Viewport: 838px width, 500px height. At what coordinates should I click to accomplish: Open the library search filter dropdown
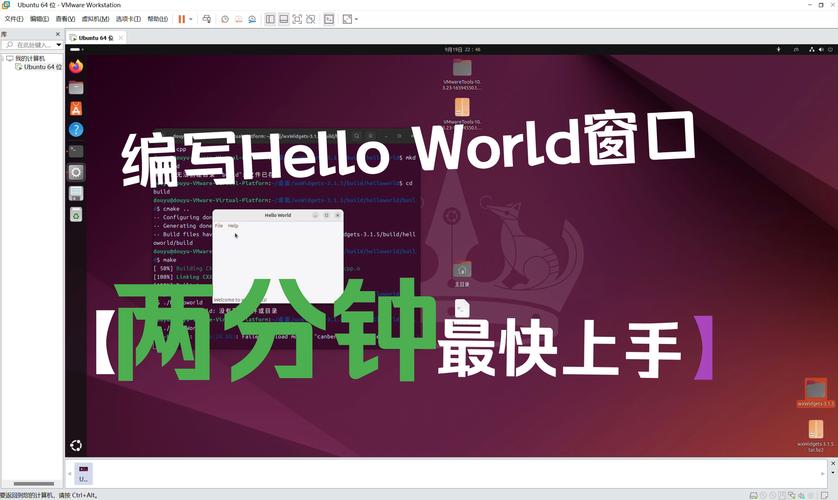click(x=59, y=45)
